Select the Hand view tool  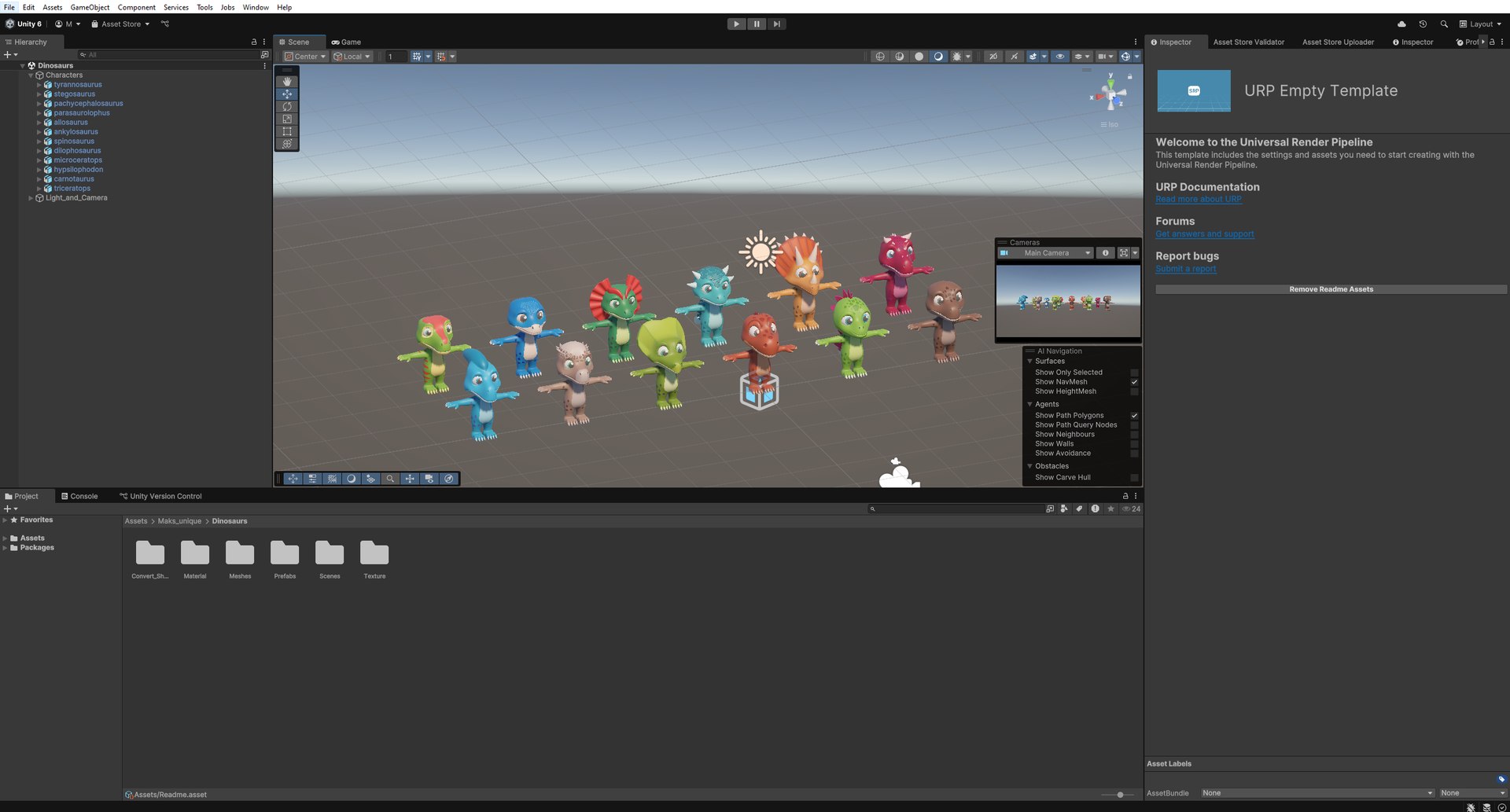click(x=287, y=81)
